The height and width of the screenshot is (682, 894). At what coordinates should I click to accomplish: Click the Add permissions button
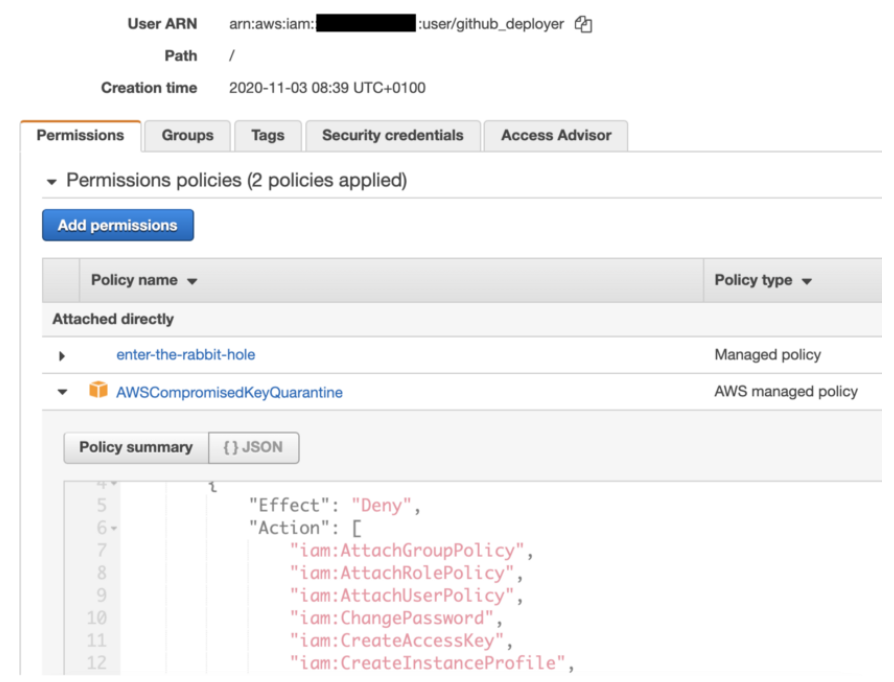pos(117,225)
